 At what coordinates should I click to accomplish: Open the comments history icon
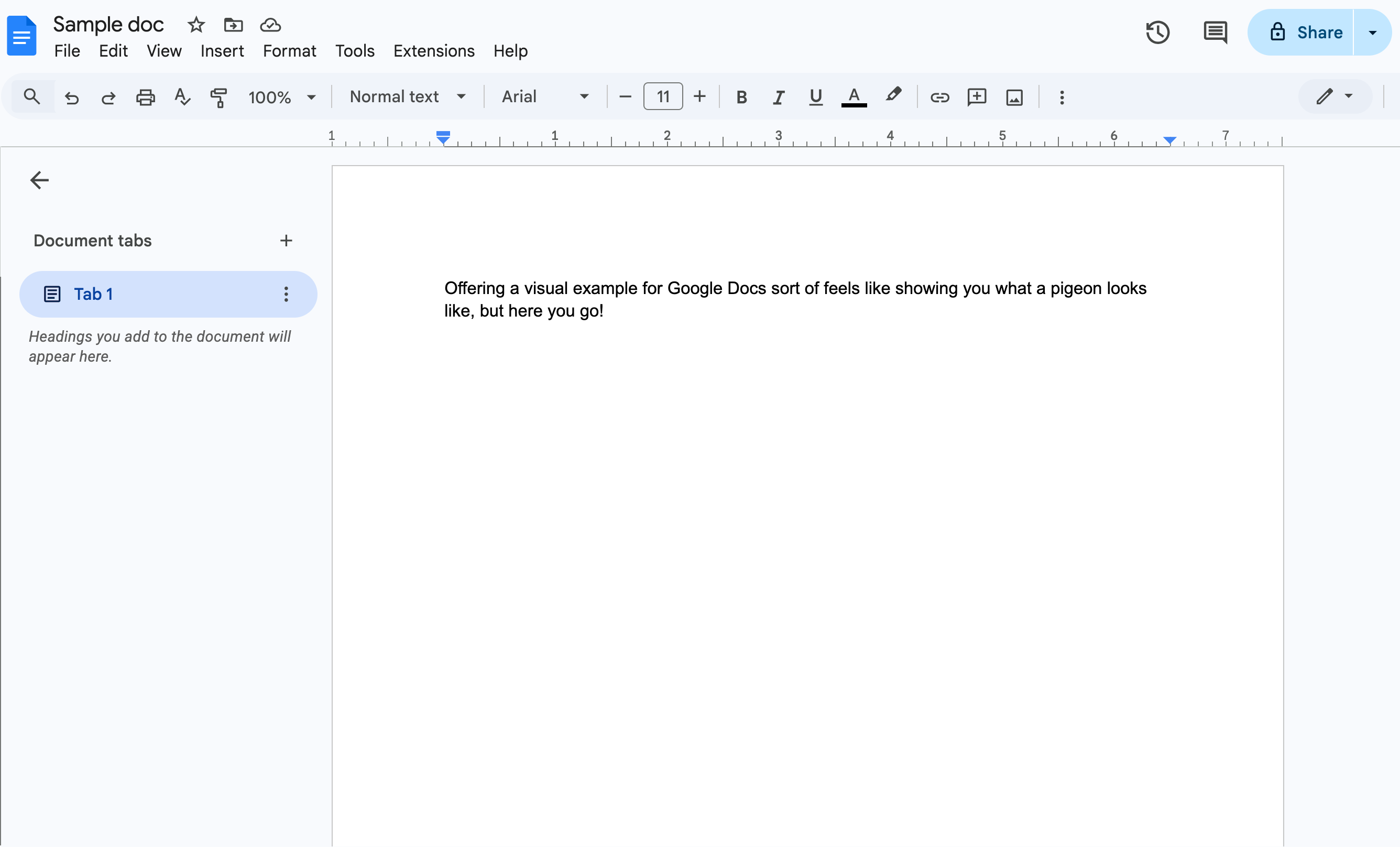(x=1215, y=32)
